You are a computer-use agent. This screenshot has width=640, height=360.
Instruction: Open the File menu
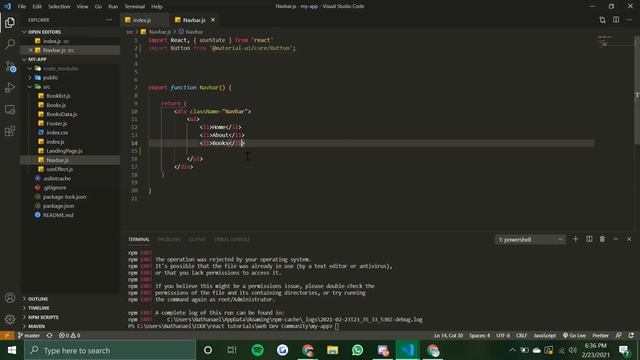pyautogui.click(x=22, y=7)
